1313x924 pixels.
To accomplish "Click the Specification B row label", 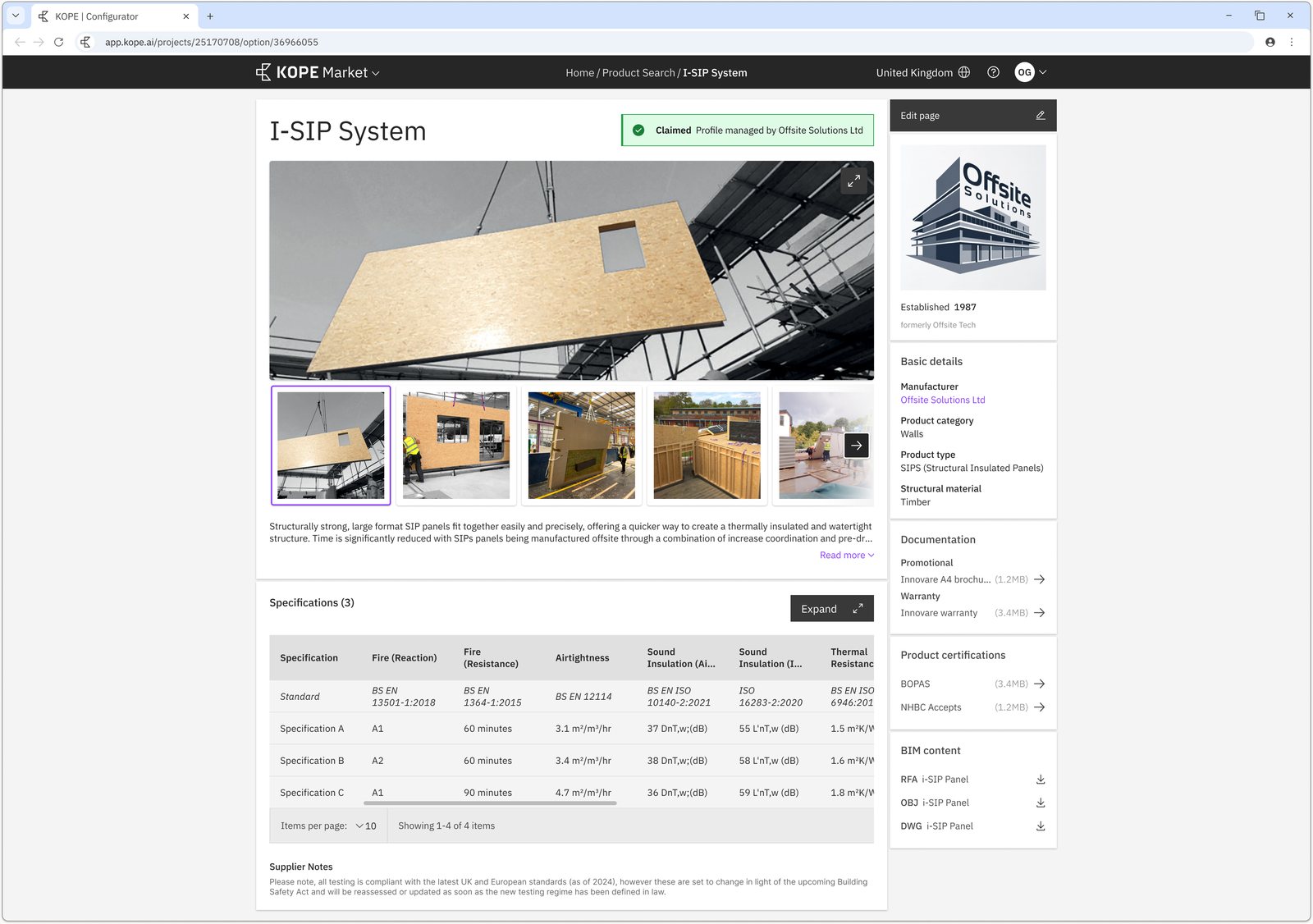I will point(312,761).
